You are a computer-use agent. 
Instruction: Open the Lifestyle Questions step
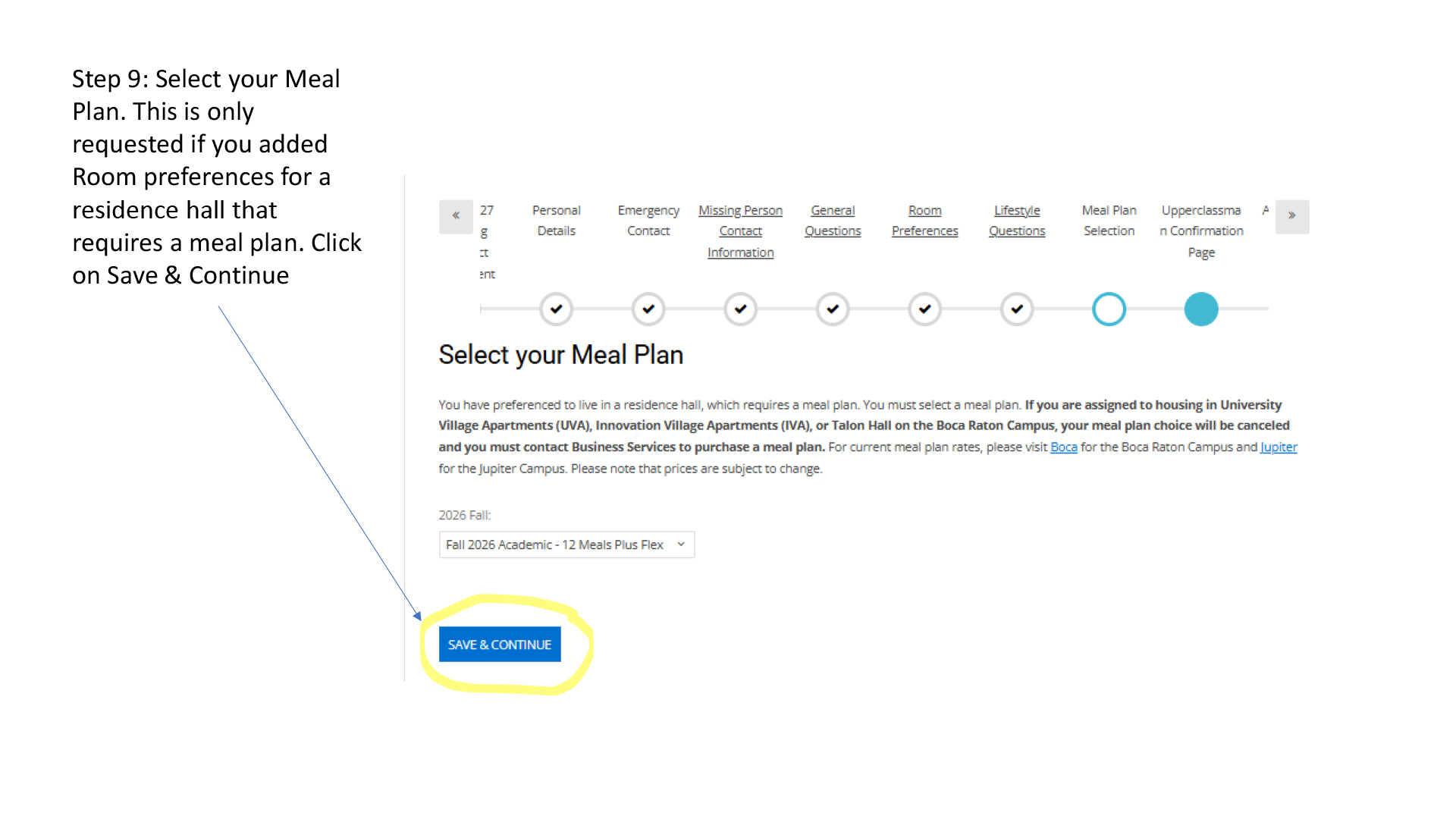[1017, 221]
